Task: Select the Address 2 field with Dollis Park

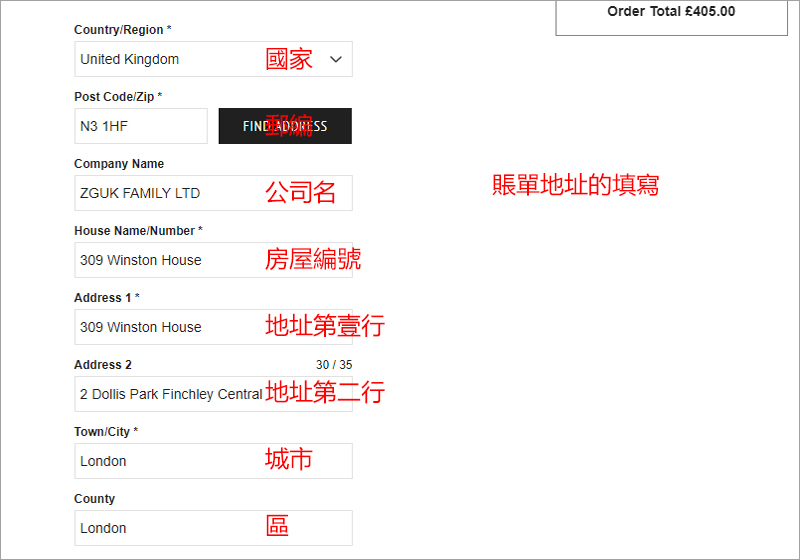Action: tap(170, 394)
